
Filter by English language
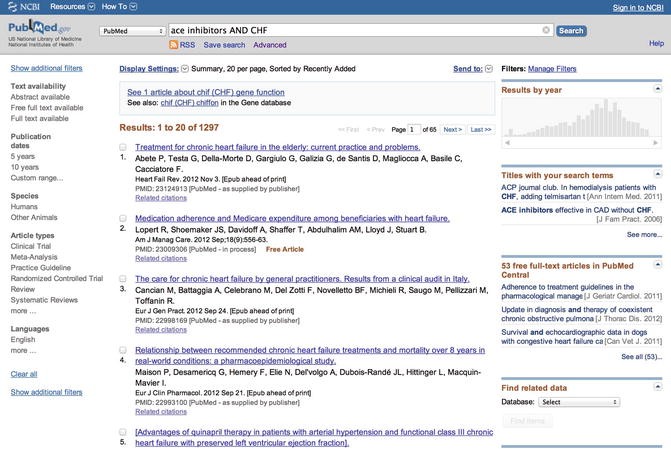point(23,339)
